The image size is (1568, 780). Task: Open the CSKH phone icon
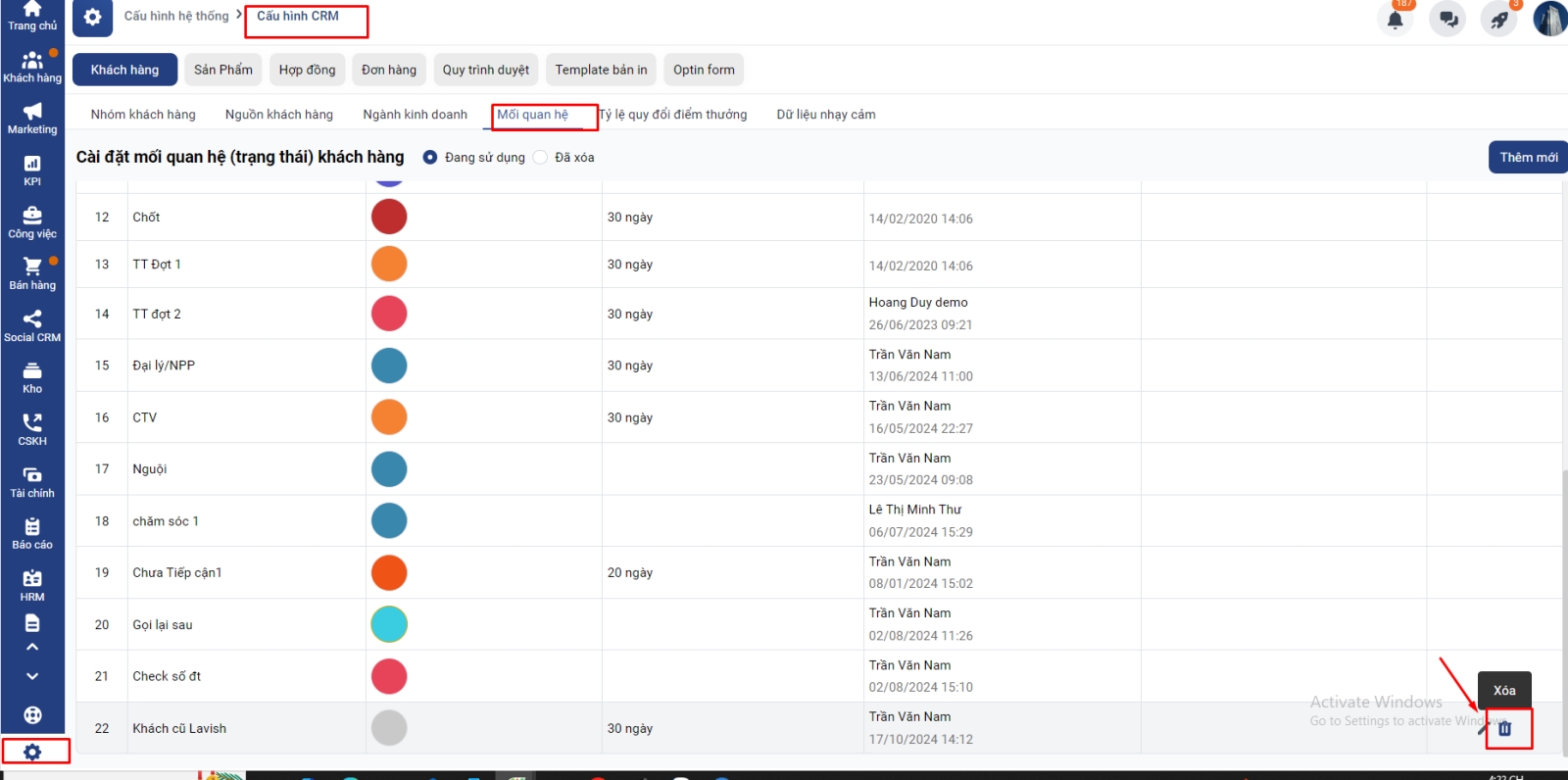pyautogui.click(x=32, y=429)
